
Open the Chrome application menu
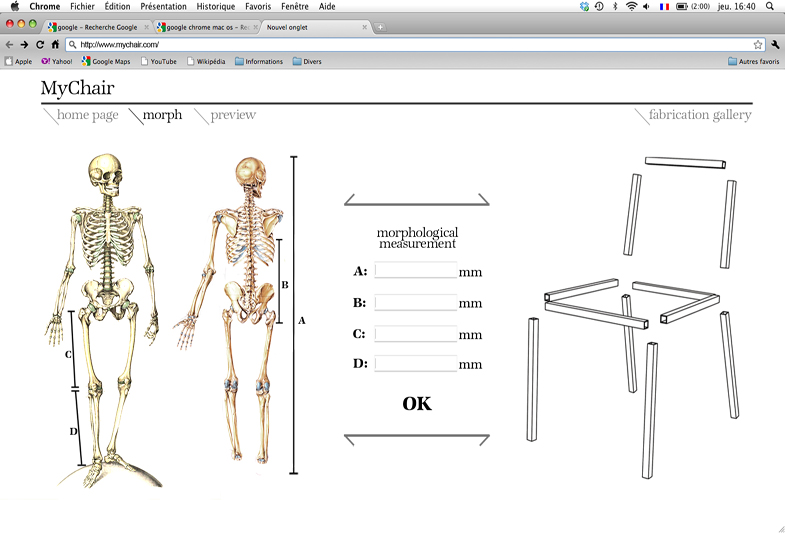pyautogui.click(x=45, y=7)
